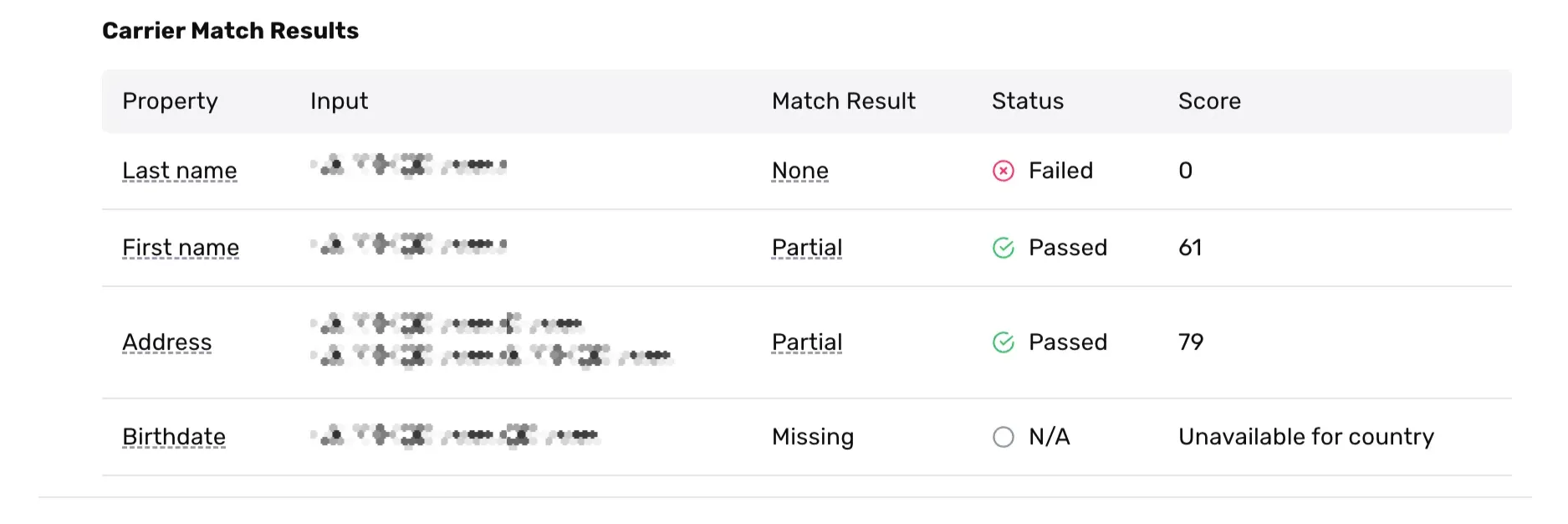Image resolution: width=1568 pixels, height=524 pixels.
Task: Click the Status column header
Action: tap(1027, 101)
